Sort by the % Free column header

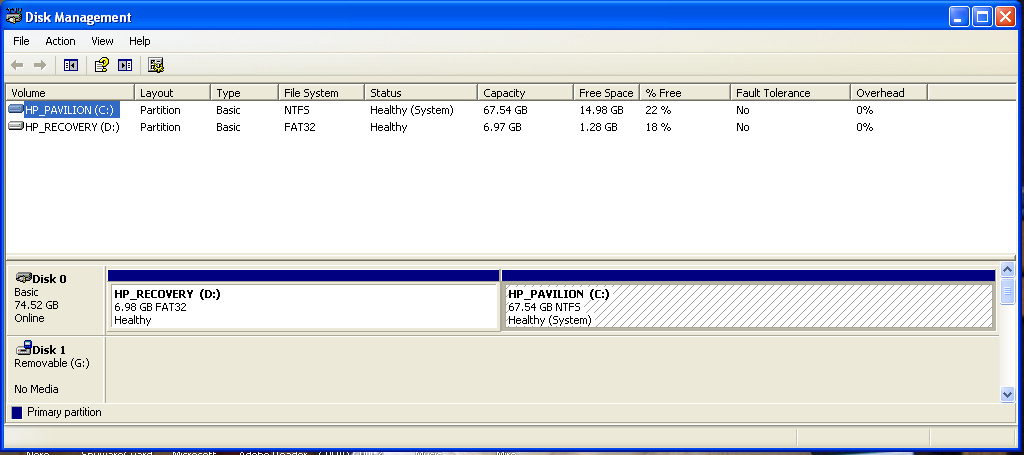point(684,93)
